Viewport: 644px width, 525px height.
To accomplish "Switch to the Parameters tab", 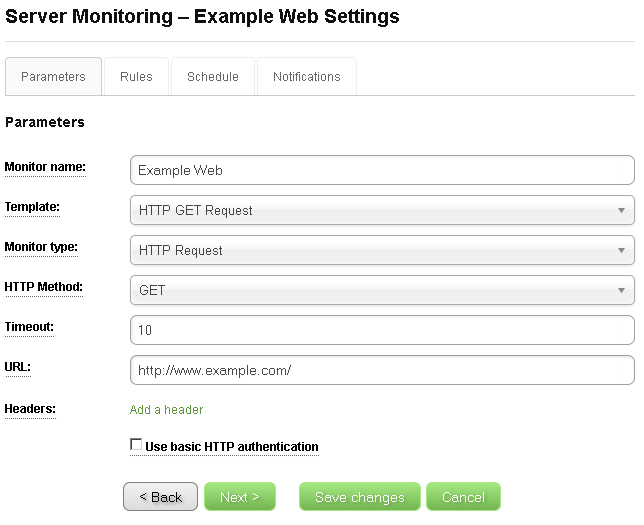I will coord(53,77).
